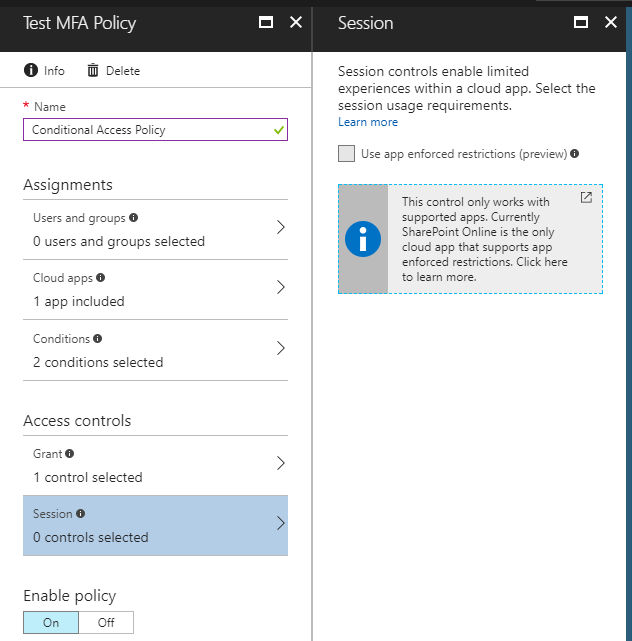Click the SharePoint Online info banner
The width and height of the screenshot is (632, 641).
coord(485,239)
